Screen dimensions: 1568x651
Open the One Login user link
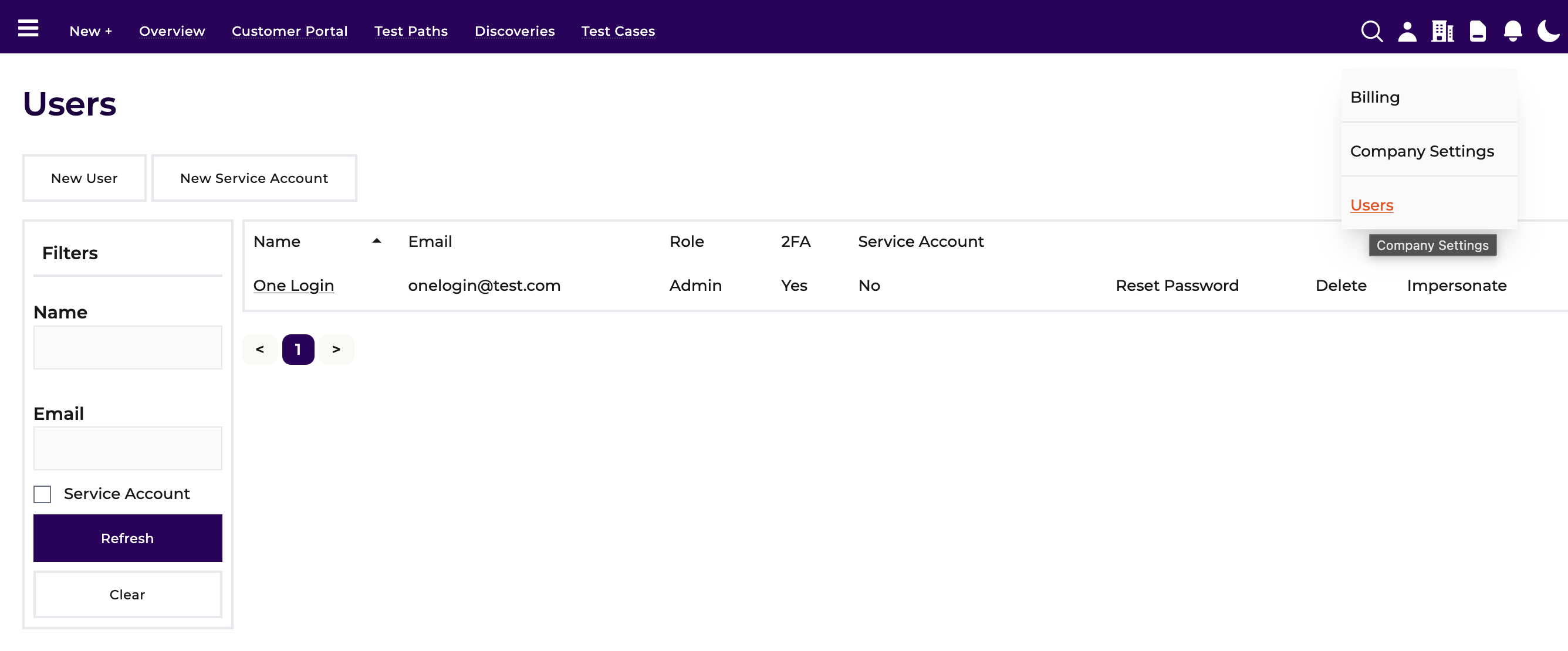coord(293,286)
